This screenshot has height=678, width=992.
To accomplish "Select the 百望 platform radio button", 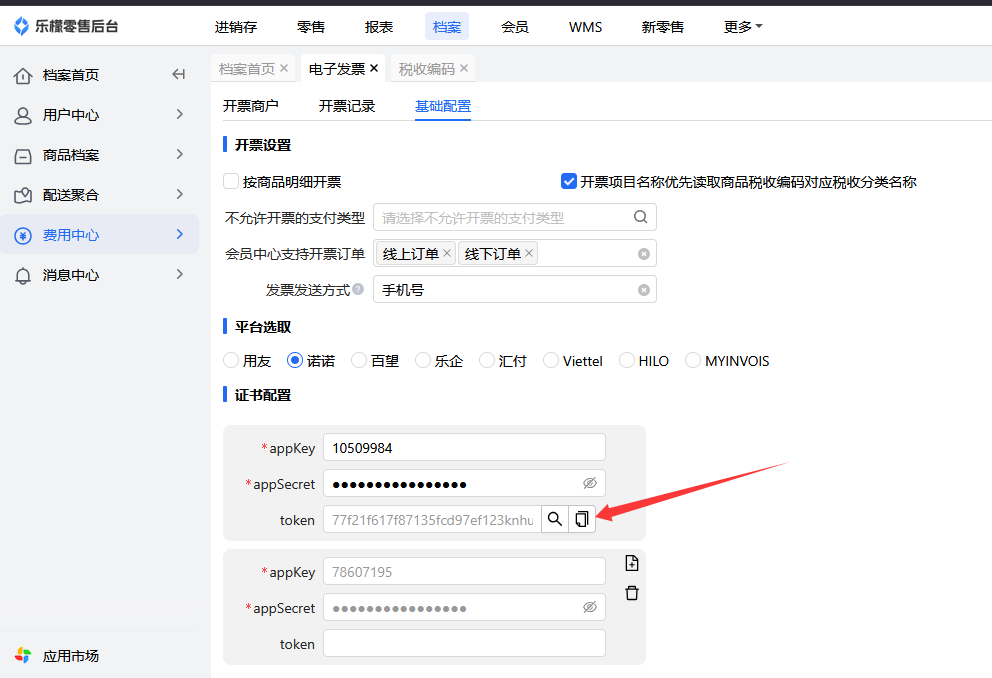I will click(x=359, y=361).
